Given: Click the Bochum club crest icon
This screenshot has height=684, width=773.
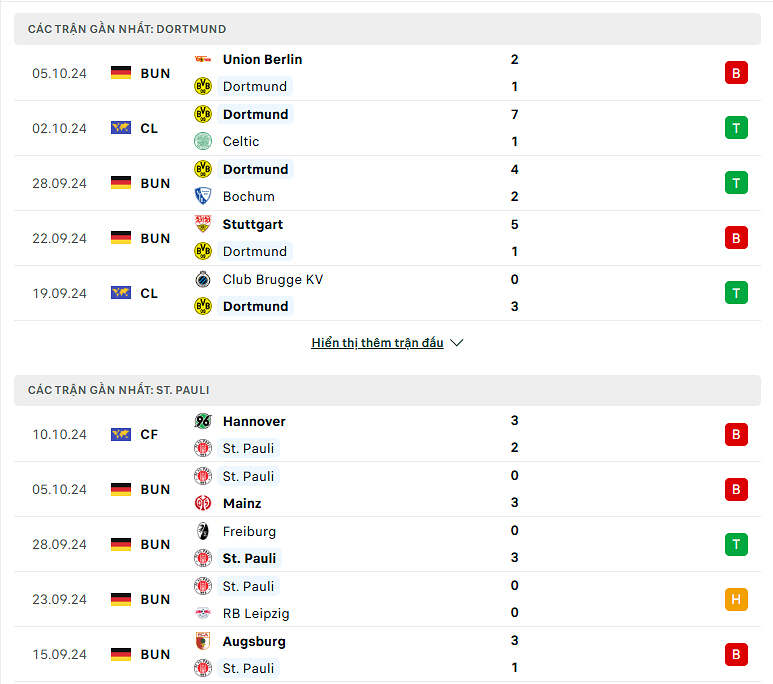Looking at the screenshot, I should tap(203, 196).
